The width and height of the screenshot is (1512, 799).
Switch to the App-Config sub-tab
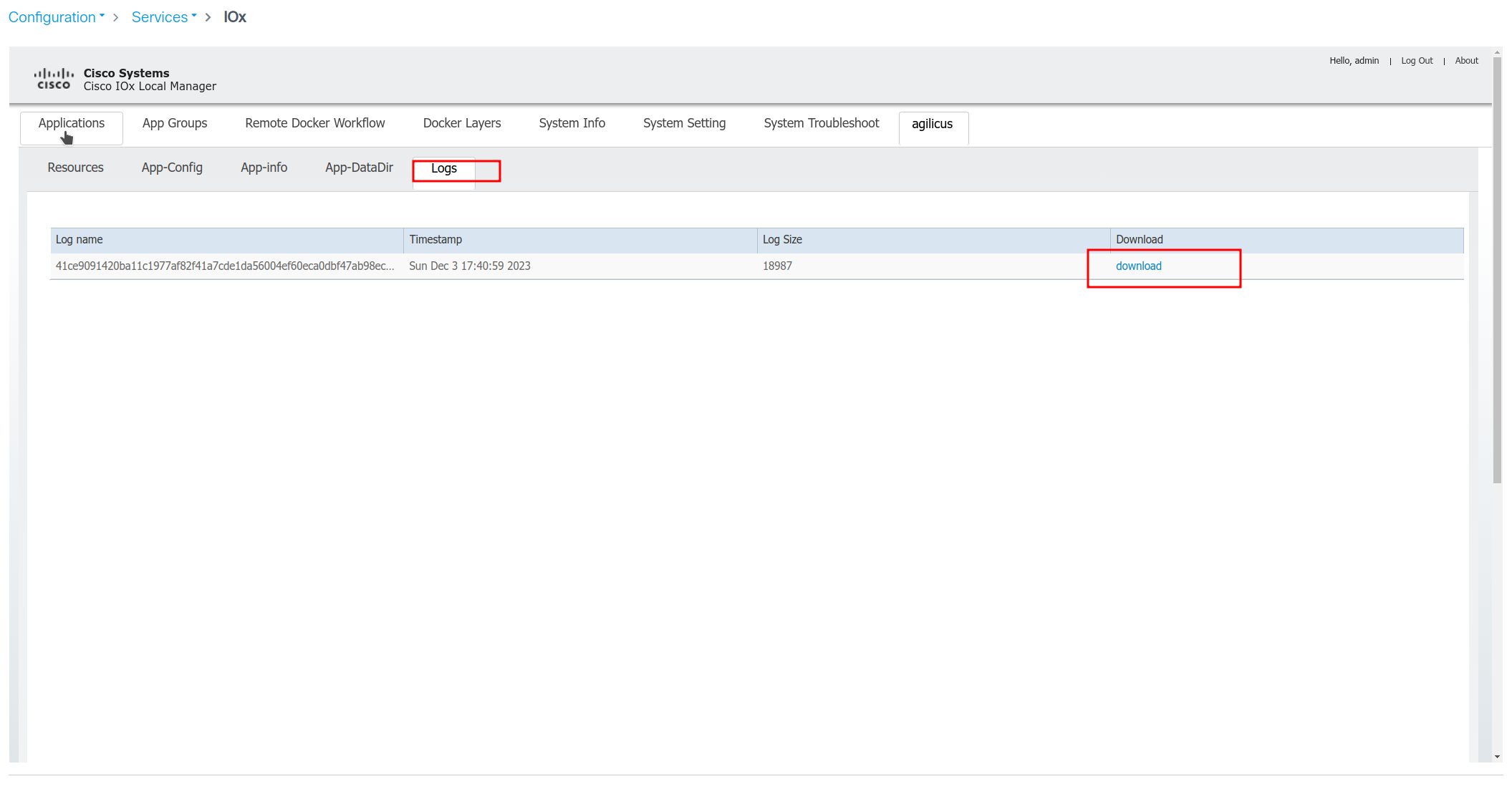click(172, 168)
